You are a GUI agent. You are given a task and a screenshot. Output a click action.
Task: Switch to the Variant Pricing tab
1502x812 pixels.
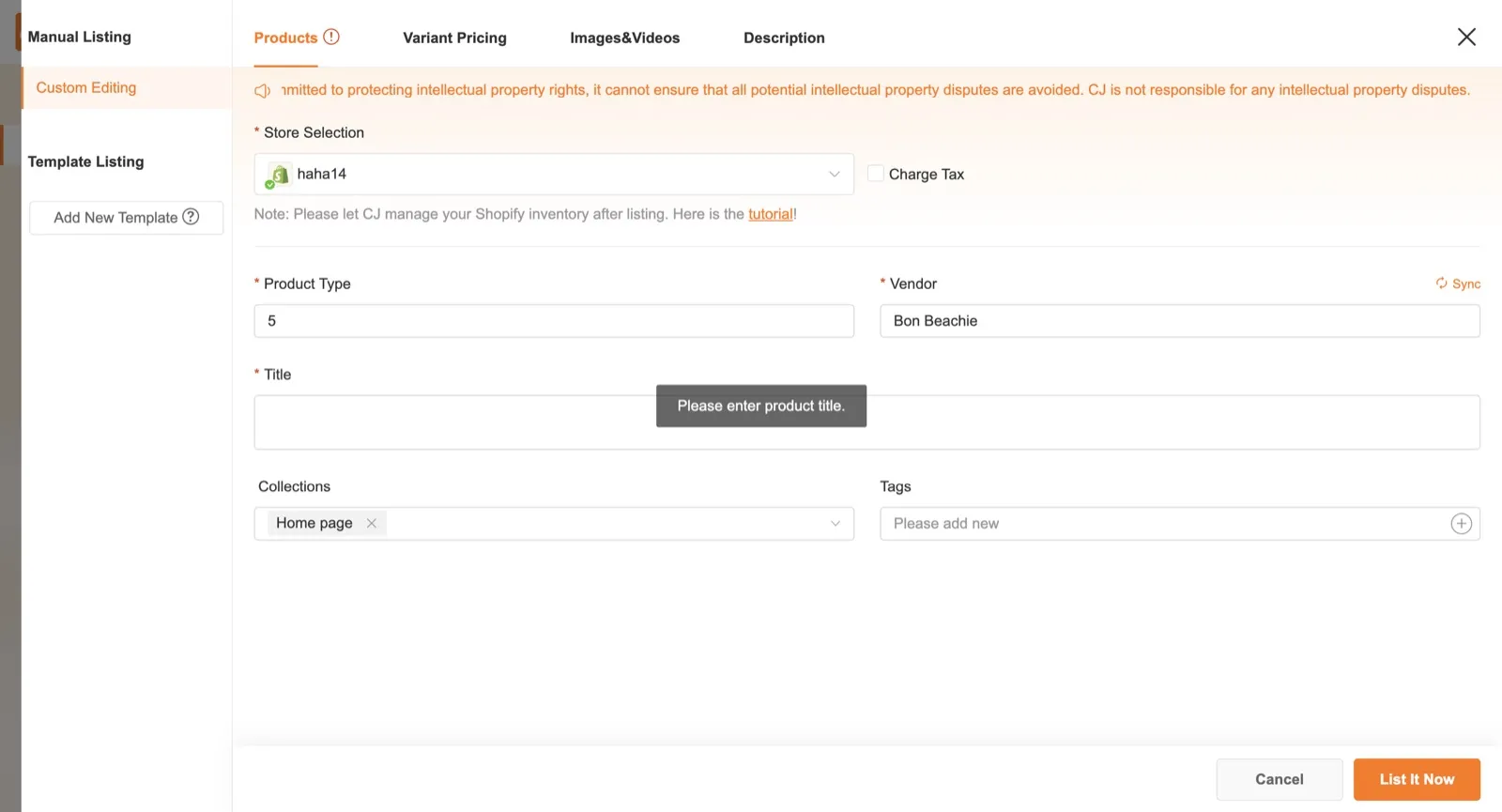point(454,38)
